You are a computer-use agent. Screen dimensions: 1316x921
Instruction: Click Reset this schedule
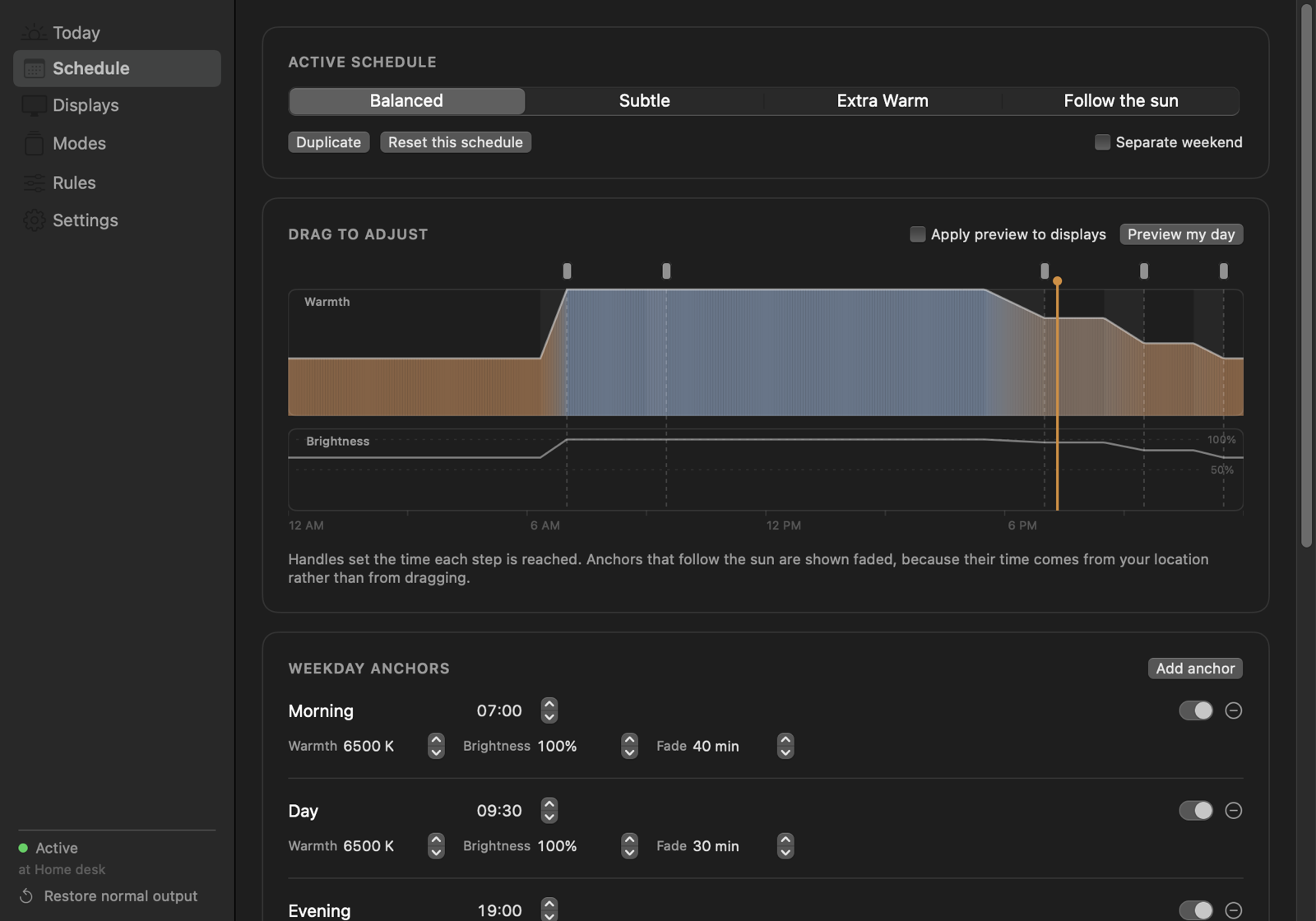coord(456,142)
